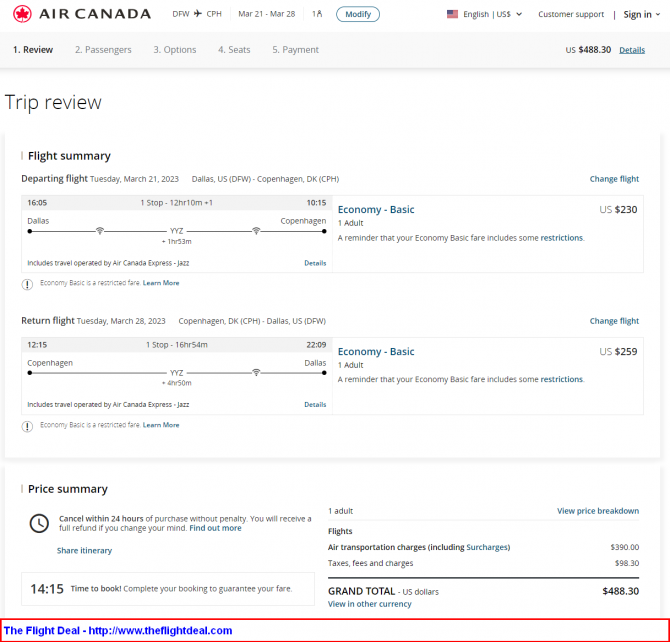Click the US flag icon
The width and height of the screenshot is (670, 642).
(452, 14)
